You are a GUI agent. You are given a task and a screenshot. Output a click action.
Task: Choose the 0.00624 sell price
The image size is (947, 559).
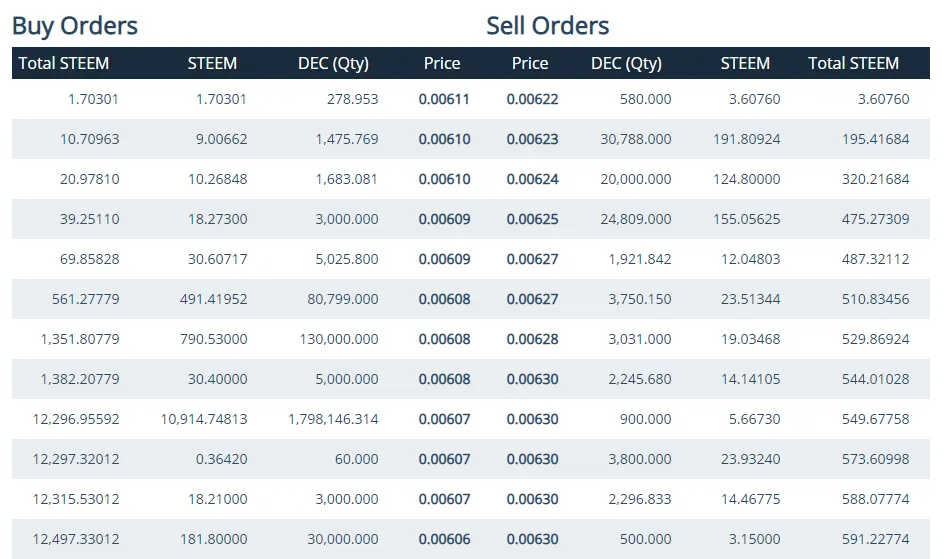tap(532, 179)
